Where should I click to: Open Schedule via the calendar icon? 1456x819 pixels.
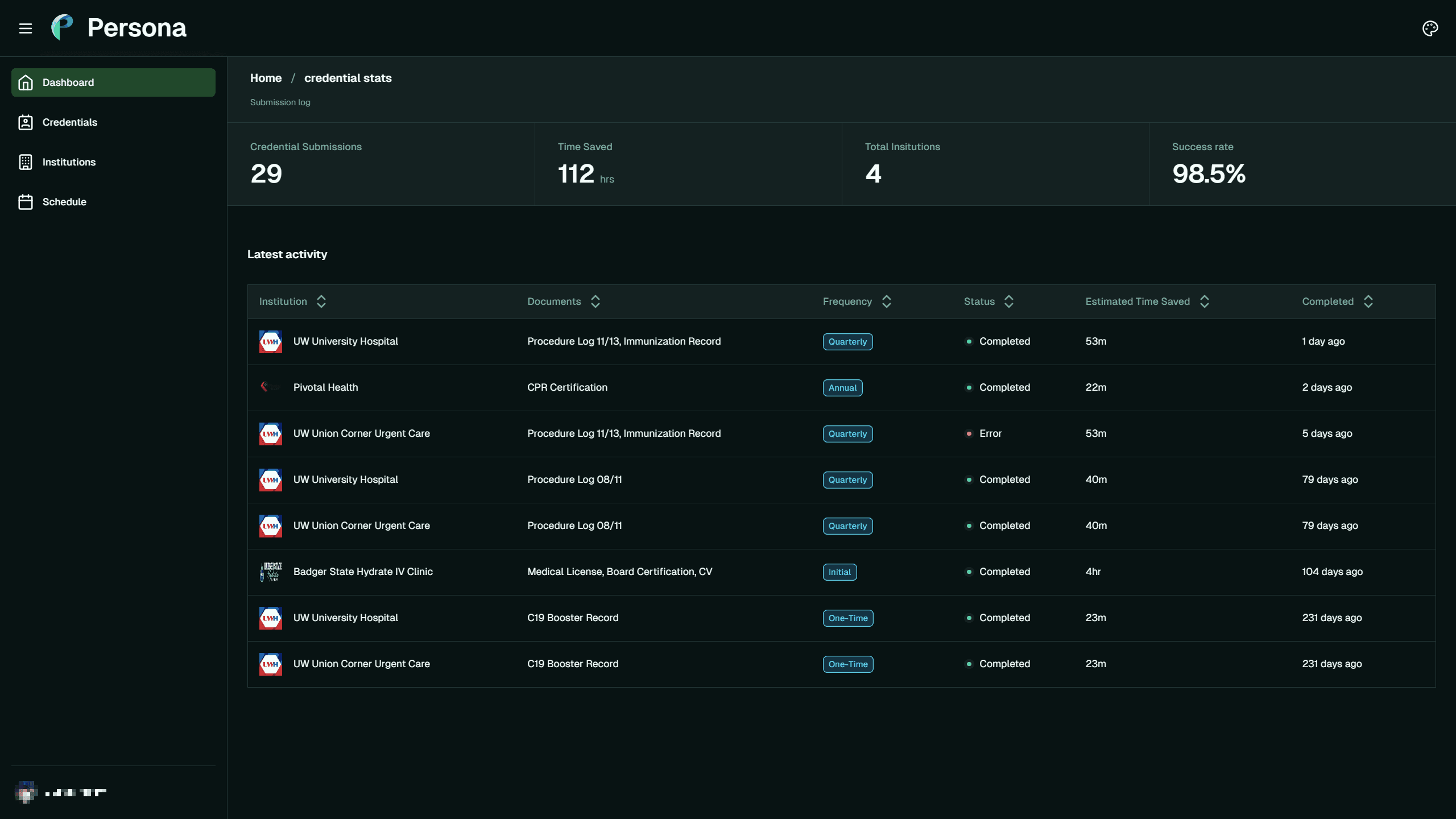[26, 201]
